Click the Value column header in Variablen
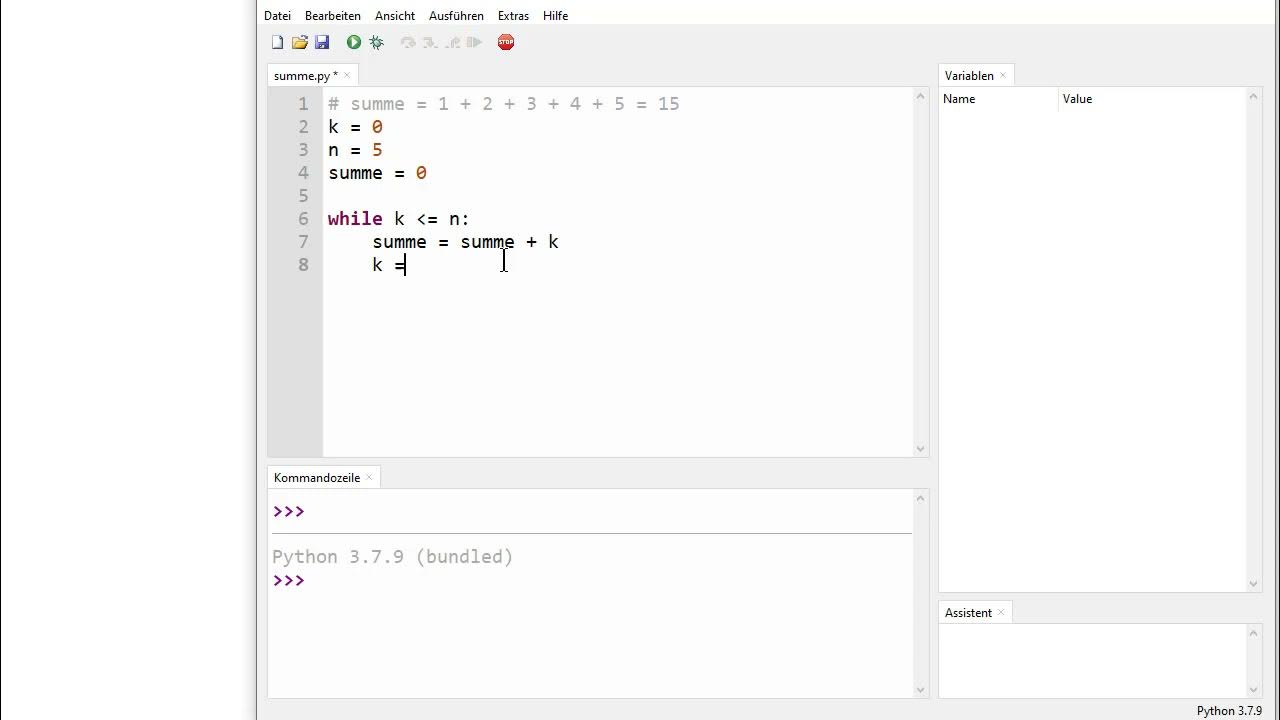Viewport: 1280px width, 720px height. pos(1152,99)
